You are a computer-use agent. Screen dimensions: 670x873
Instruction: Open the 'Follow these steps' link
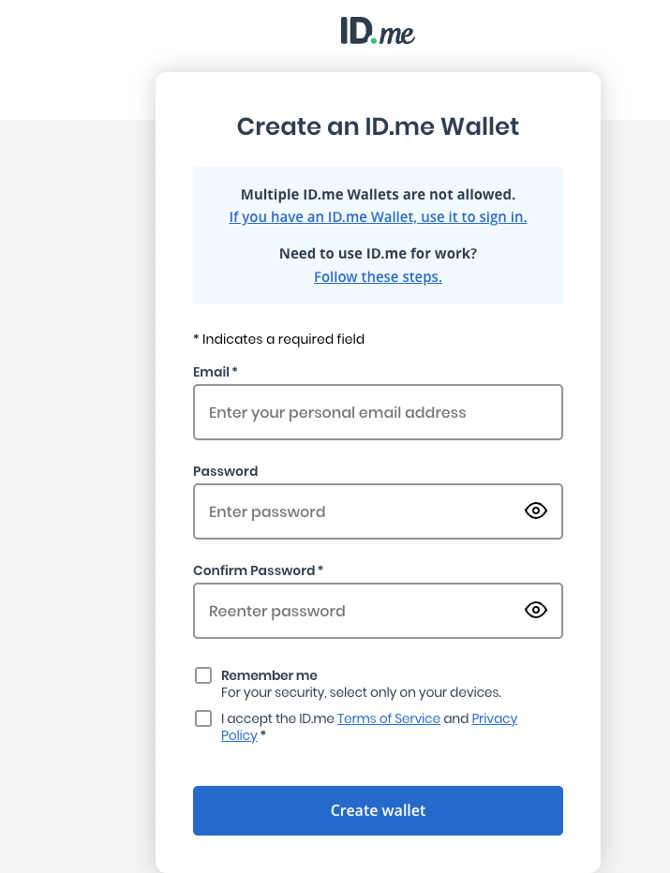coord(377,277)
